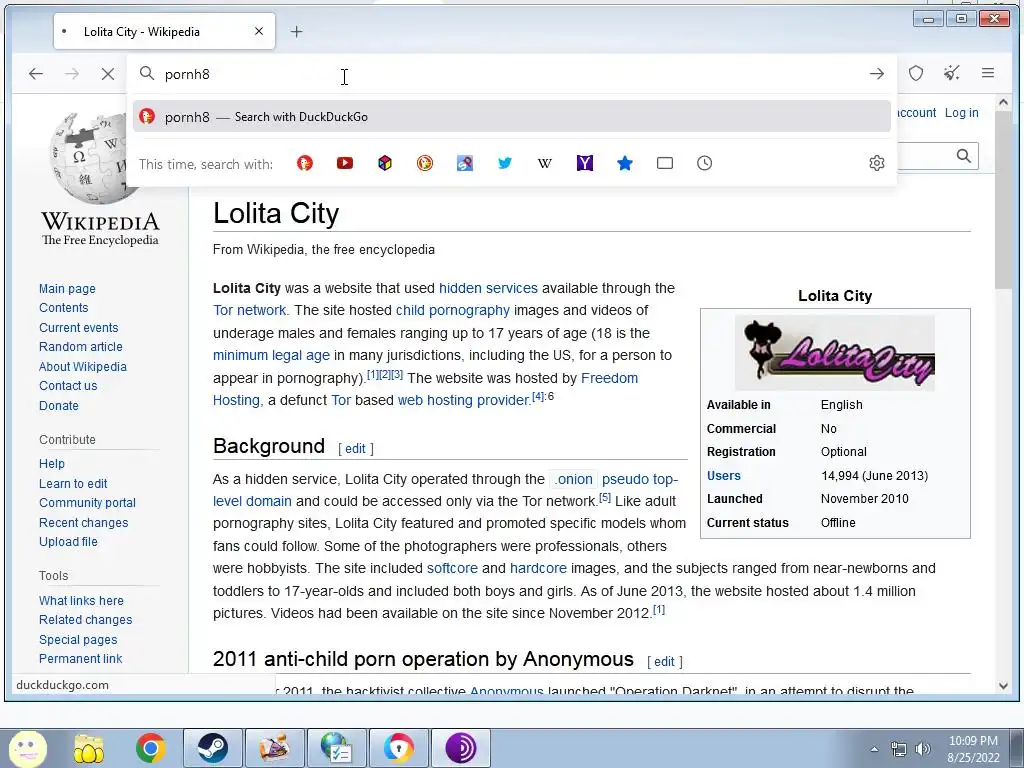This screenshot has width=1024, height=768.
Task: Go to Current events
Action: tap(78, 328)
